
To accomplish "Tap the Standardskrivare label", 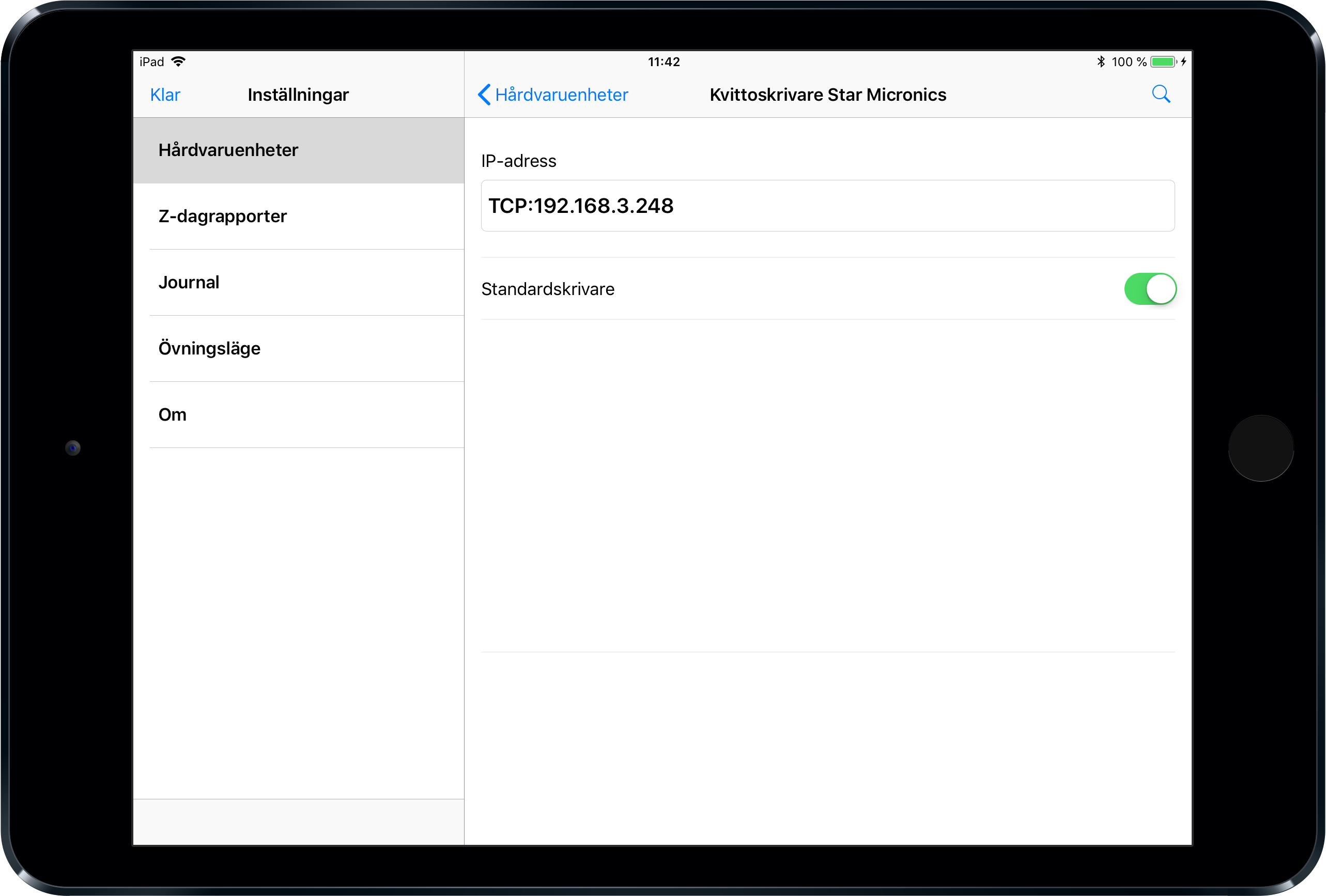I will point(547,289).
